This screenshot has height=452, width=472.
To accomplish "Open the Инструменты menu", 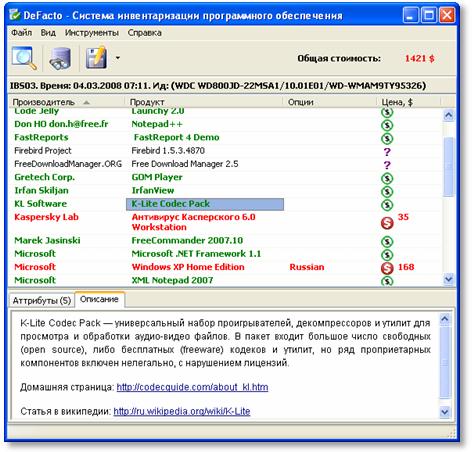I will point(92,33).
